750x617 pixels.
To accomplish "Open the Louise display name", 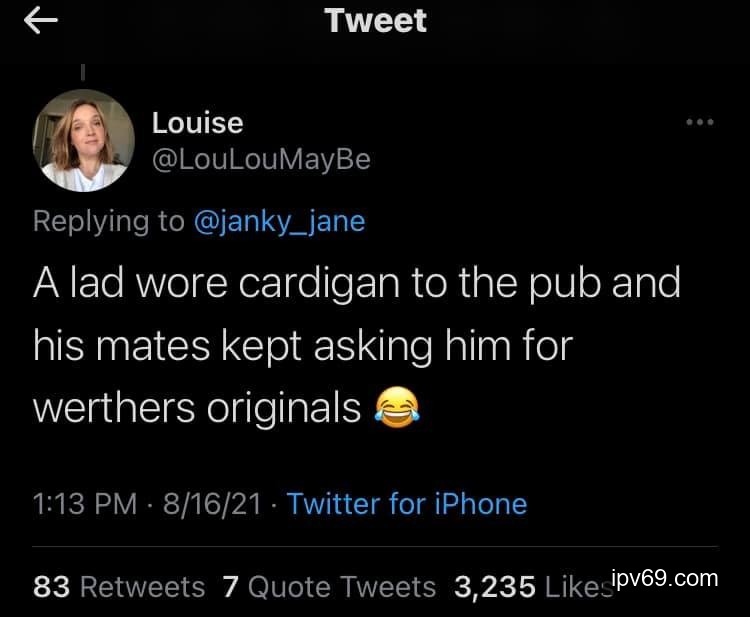I will click(x=197, y=123).
